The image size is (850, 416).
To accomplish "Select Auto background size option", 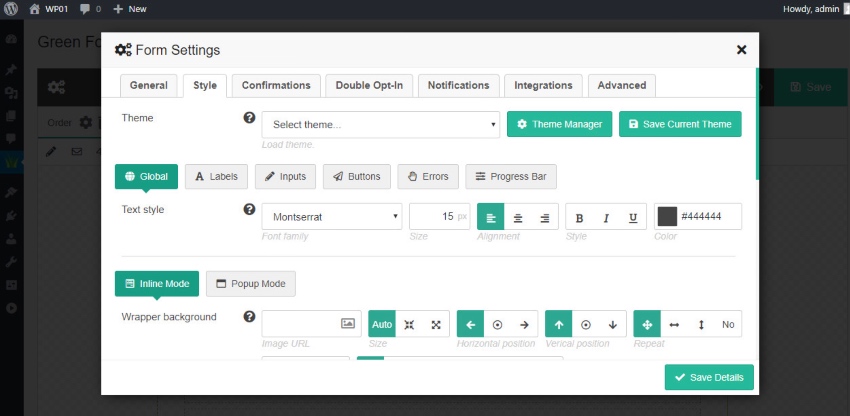I will [382, 324].
